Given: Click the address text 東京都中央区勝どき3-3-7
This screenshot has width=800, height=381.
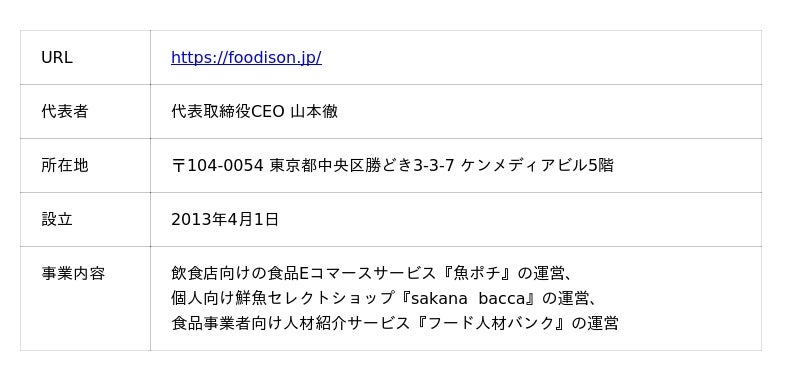Looking at the screenshot, I should (362, 165).
